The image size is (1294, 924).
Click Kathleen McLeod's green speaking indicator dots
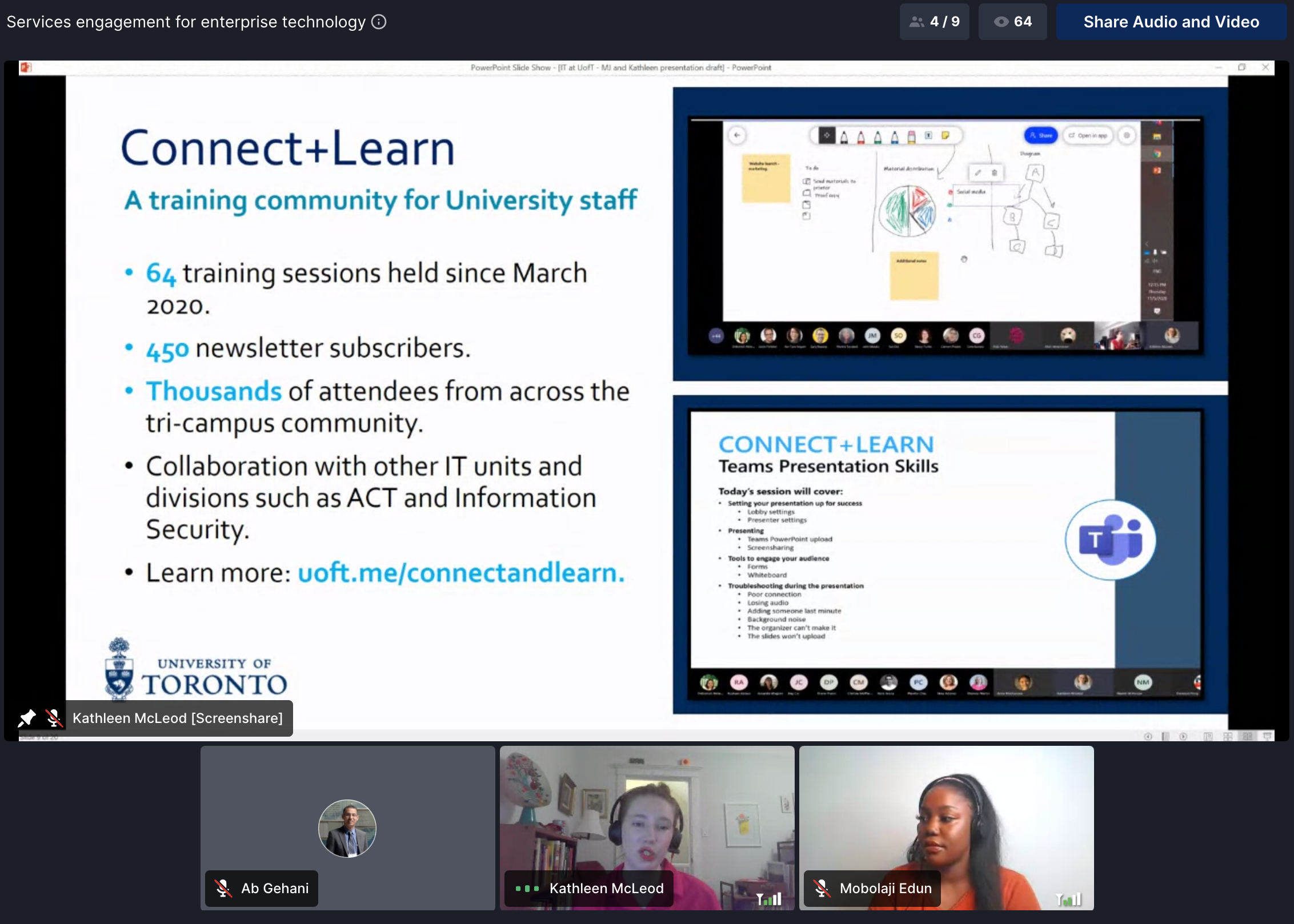point(527,888)
